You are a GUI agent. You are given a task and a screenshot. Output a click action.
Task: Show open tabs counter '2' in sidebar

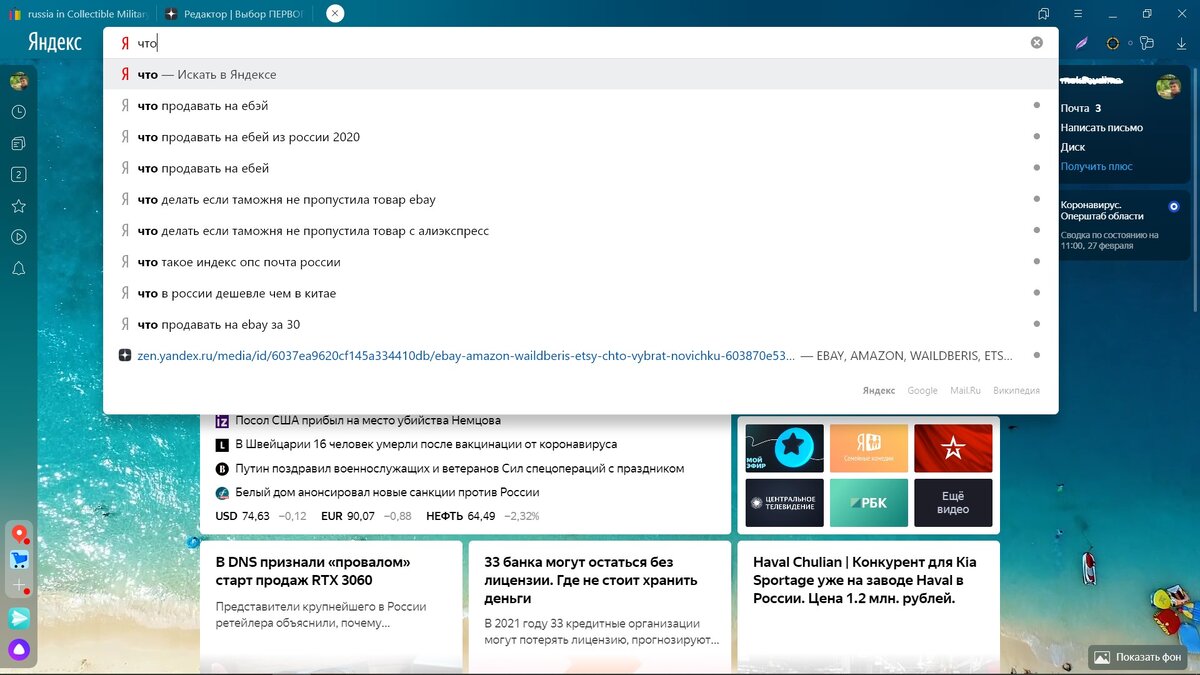tap(18, 174)
